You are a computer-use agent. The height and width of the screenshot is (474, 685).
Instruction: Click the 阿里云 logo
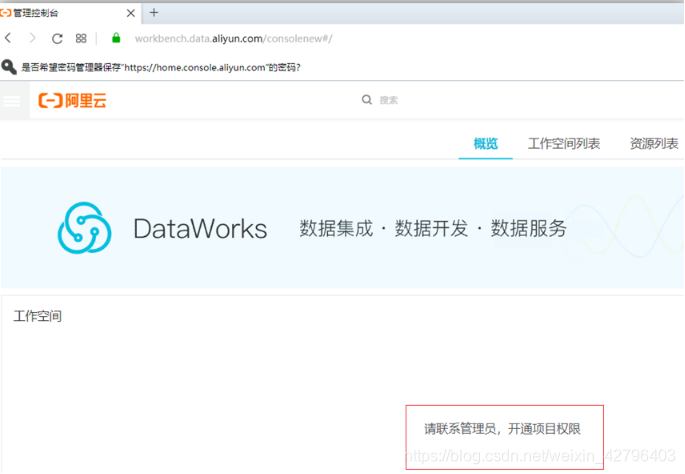coord(73,100)
